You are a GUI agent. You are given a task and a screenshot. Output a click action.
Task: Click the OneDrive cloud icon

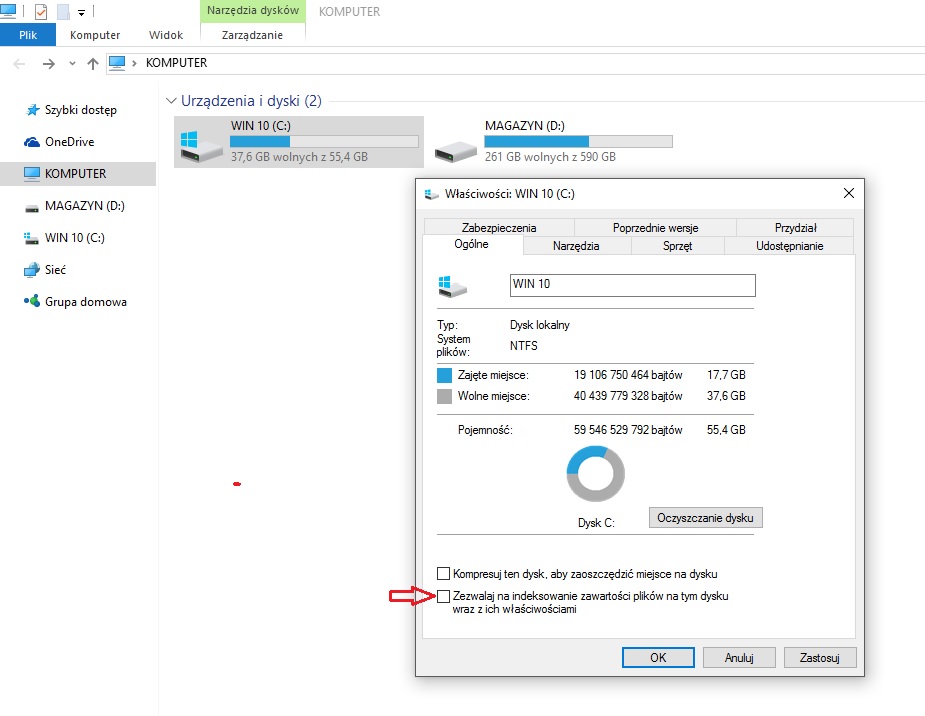[32, 142]
